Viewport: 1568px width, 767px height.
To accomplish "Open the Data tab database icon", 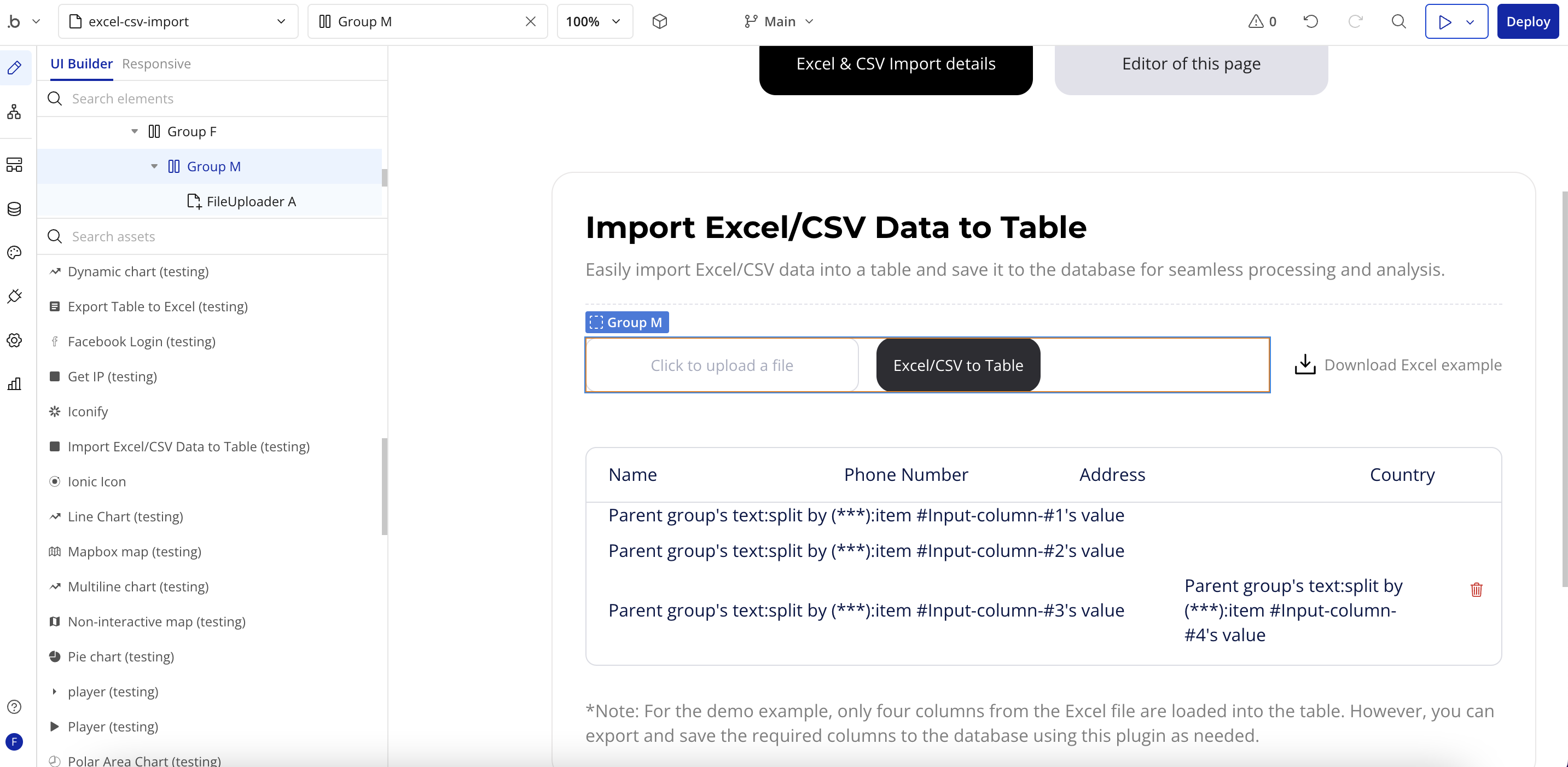I will [x=15, y=209].
